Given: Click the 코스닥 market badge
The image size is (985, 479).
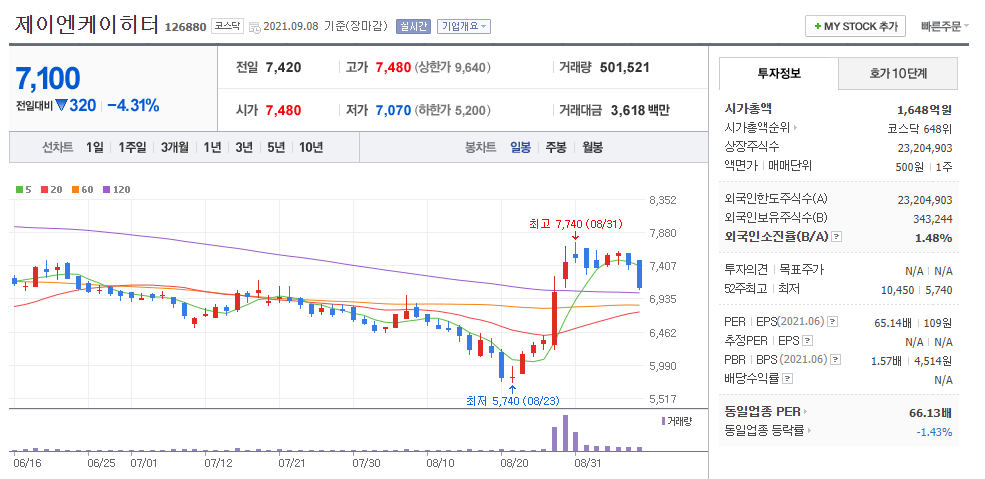Looking at the screenshot, I should coord(227,26).
